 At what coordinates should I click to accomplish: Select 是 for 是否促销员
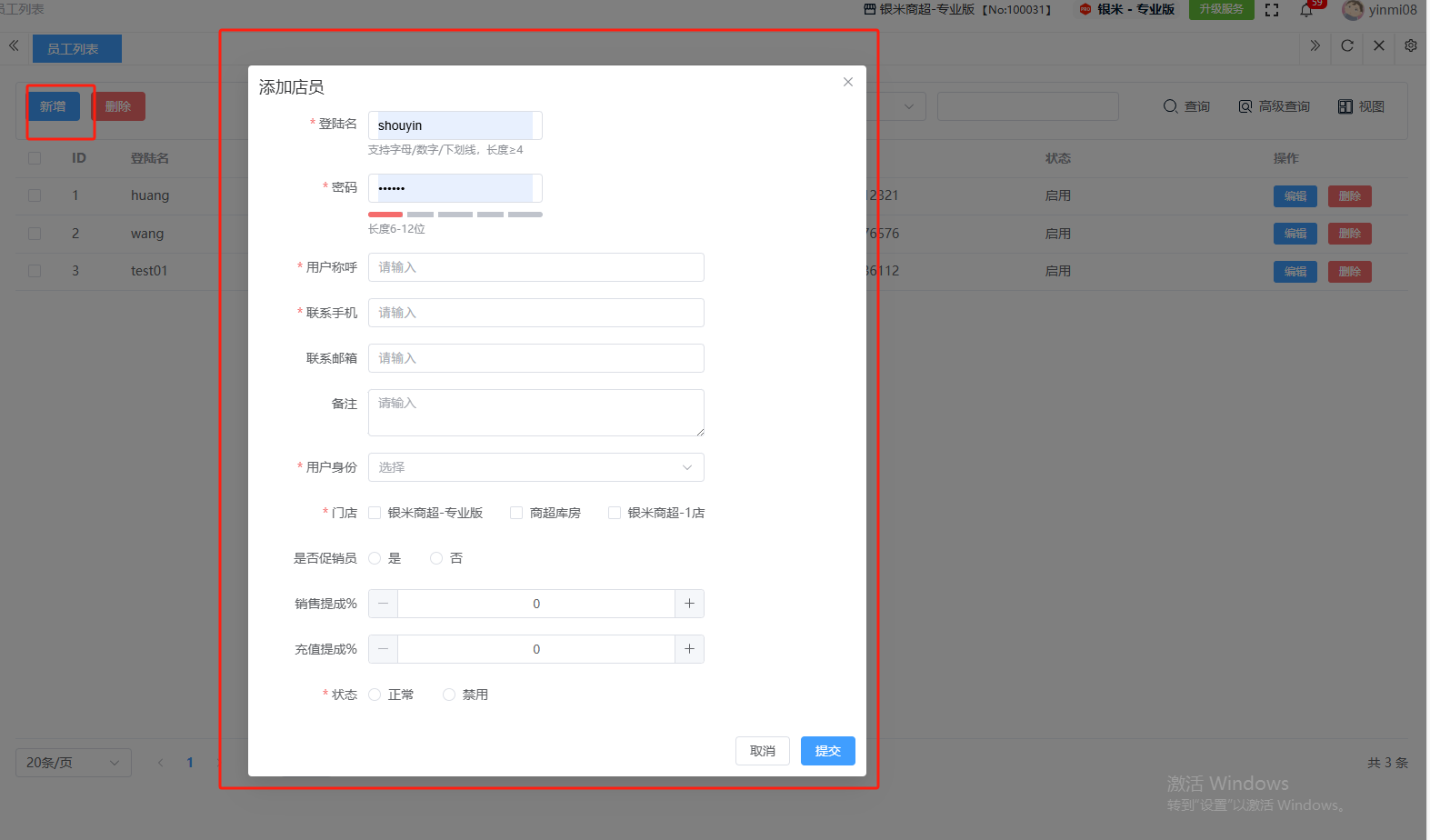375,558
